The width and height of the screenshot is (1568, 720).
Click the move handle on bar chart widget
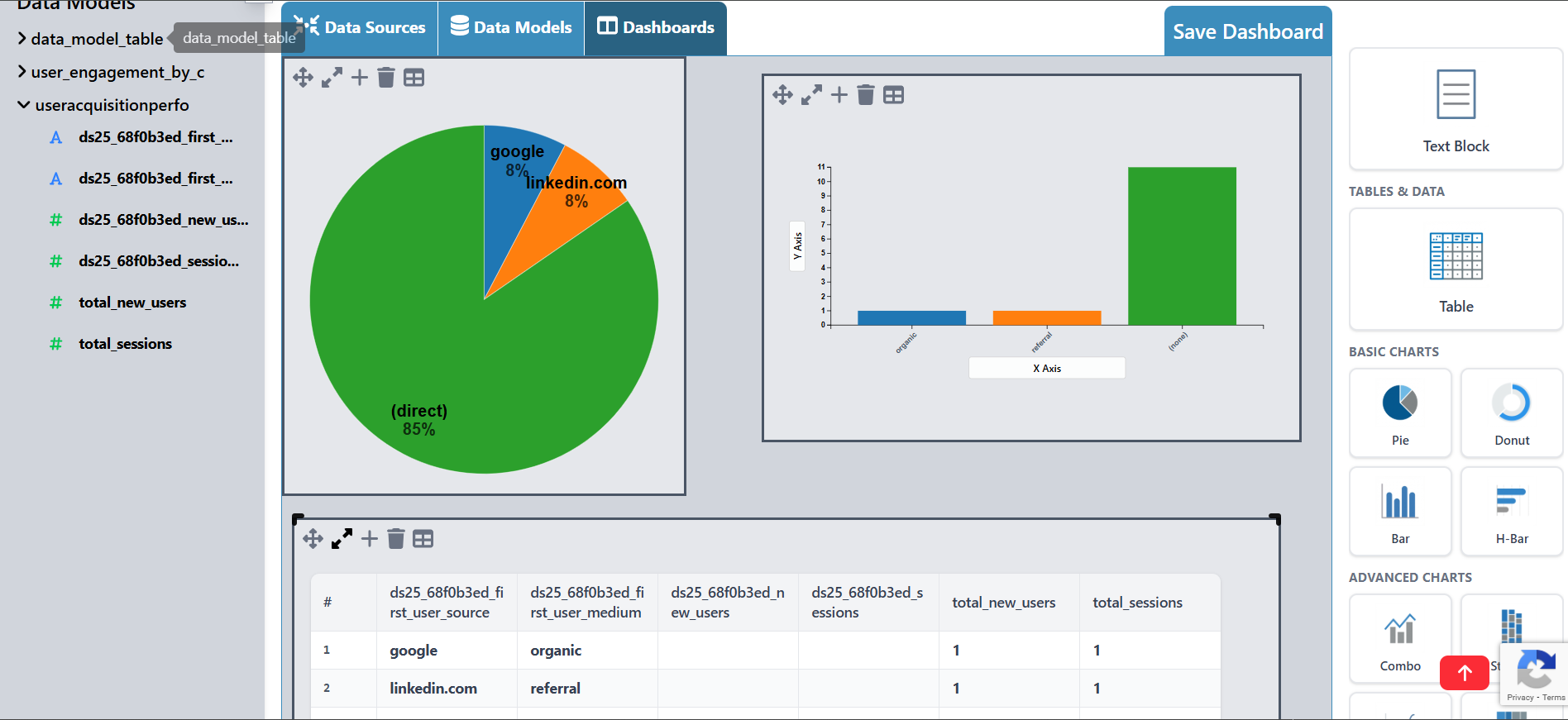pyautogui.click(x=782, y=95)
